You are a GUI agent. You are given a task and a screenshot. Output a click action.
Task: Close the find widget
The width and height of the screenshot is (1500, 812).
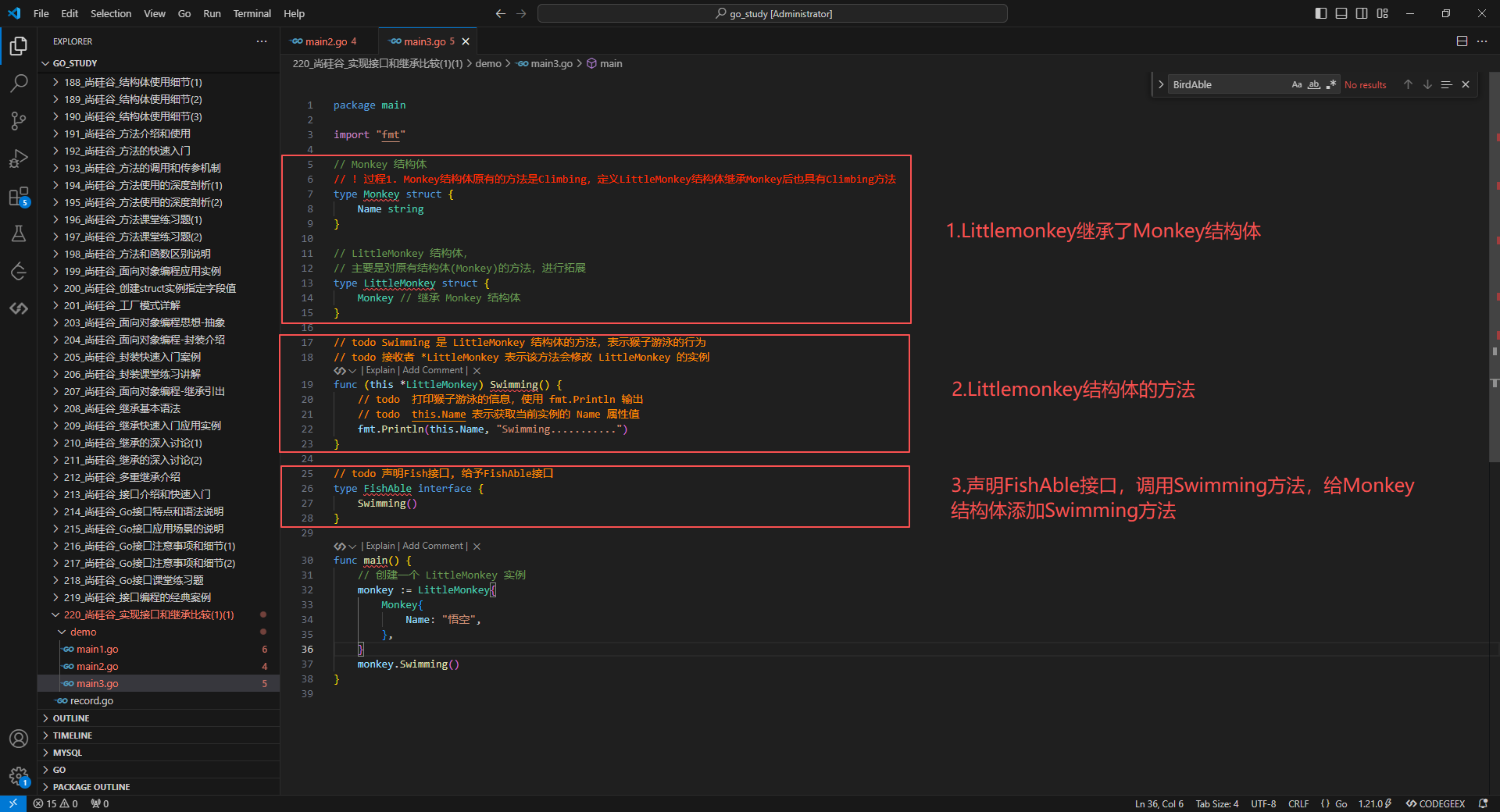coord(1466,84)
